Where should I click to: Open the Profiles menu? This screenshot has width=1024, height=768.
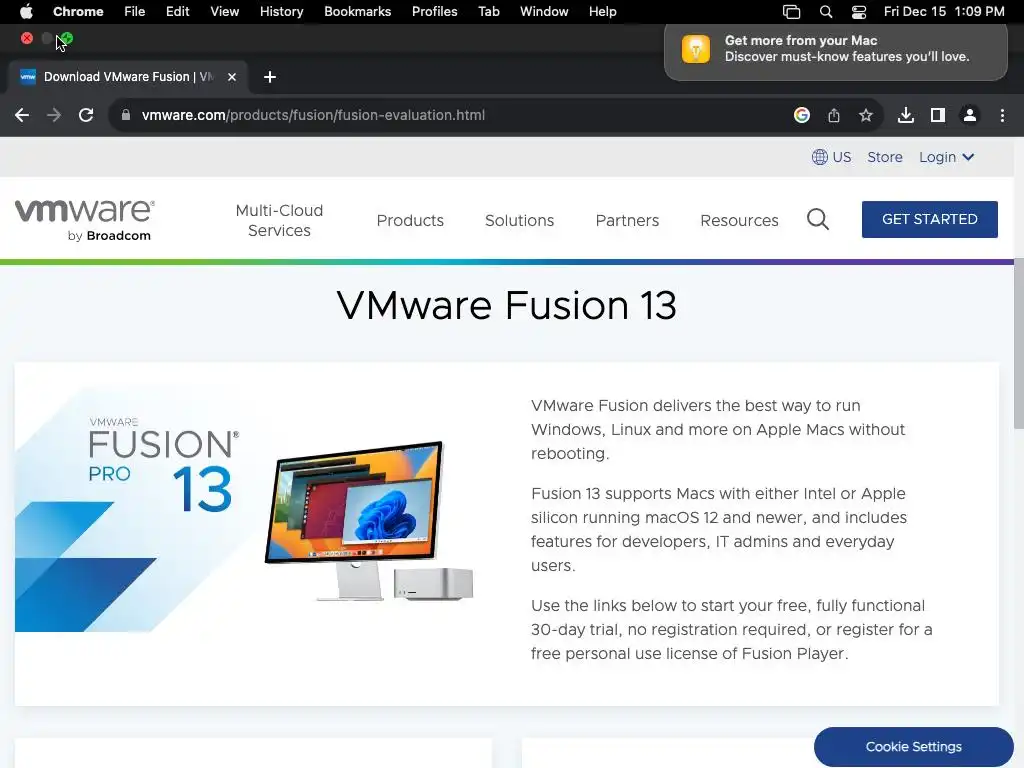(x=434, y=12)
